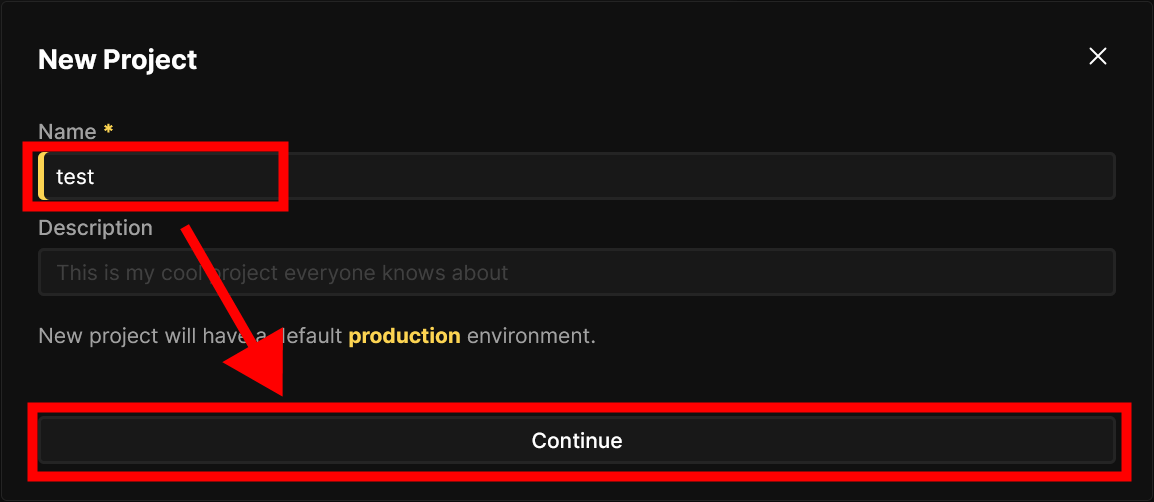Viewport: 1154px width, 502px height.
Task: Click the X icon in dialog header
Action: [1097, 57]
